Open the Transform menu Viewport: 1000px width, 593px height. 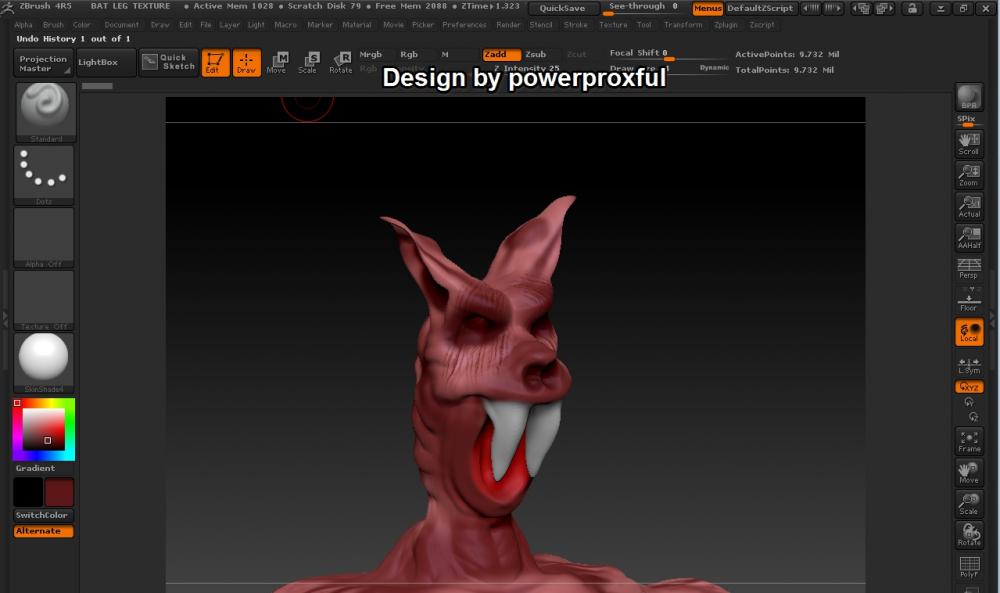tap(682, 25)
